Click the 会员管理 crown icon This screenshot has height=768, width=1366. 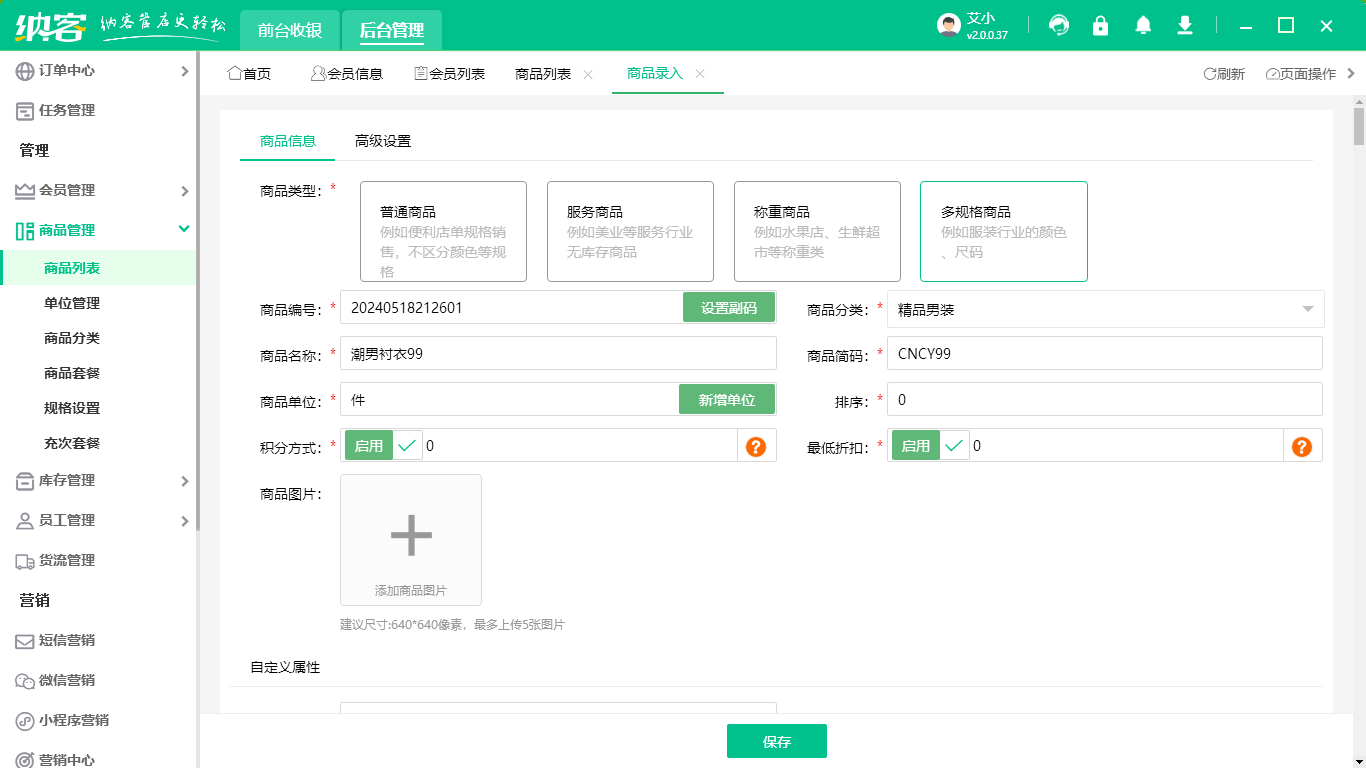click(25, 191)
